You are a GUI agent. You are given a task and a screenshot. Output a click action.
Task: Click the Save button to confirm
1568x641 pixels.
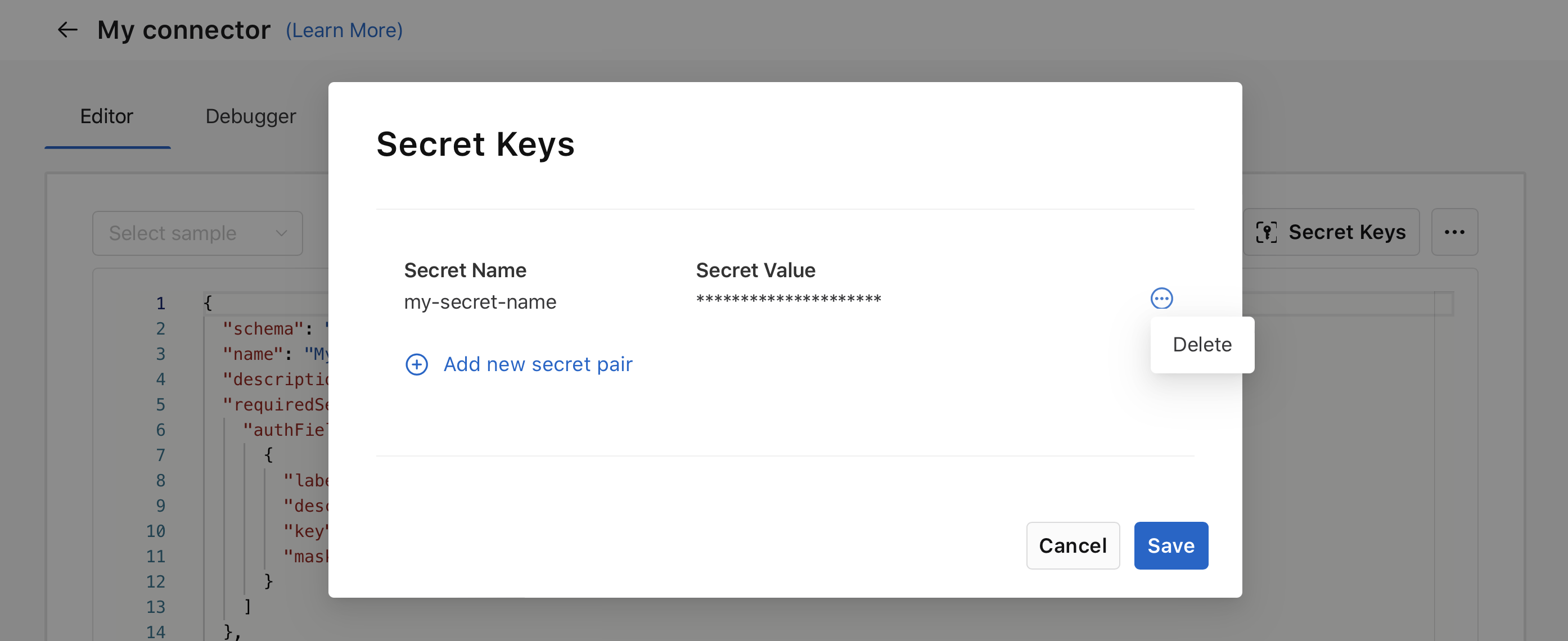pyautogui.click(x=1171, y=545)
